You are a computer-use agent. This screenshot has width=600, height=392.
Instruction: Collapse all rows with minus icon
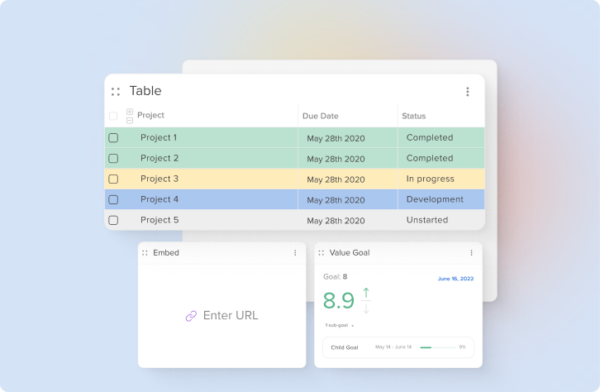click(x=129, y=121)
